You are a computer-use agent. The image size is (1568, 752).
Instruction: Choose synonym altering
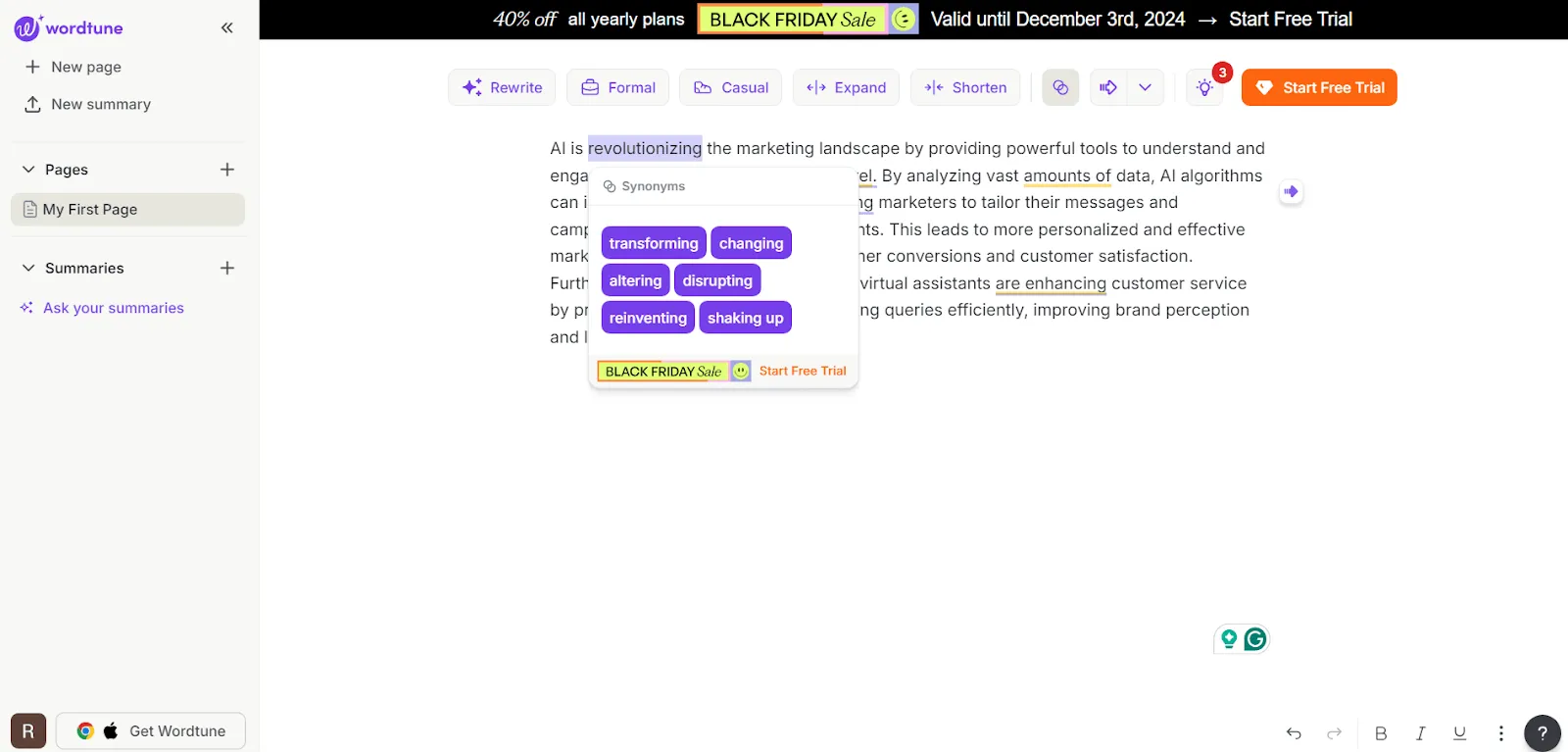coord(635,280)
